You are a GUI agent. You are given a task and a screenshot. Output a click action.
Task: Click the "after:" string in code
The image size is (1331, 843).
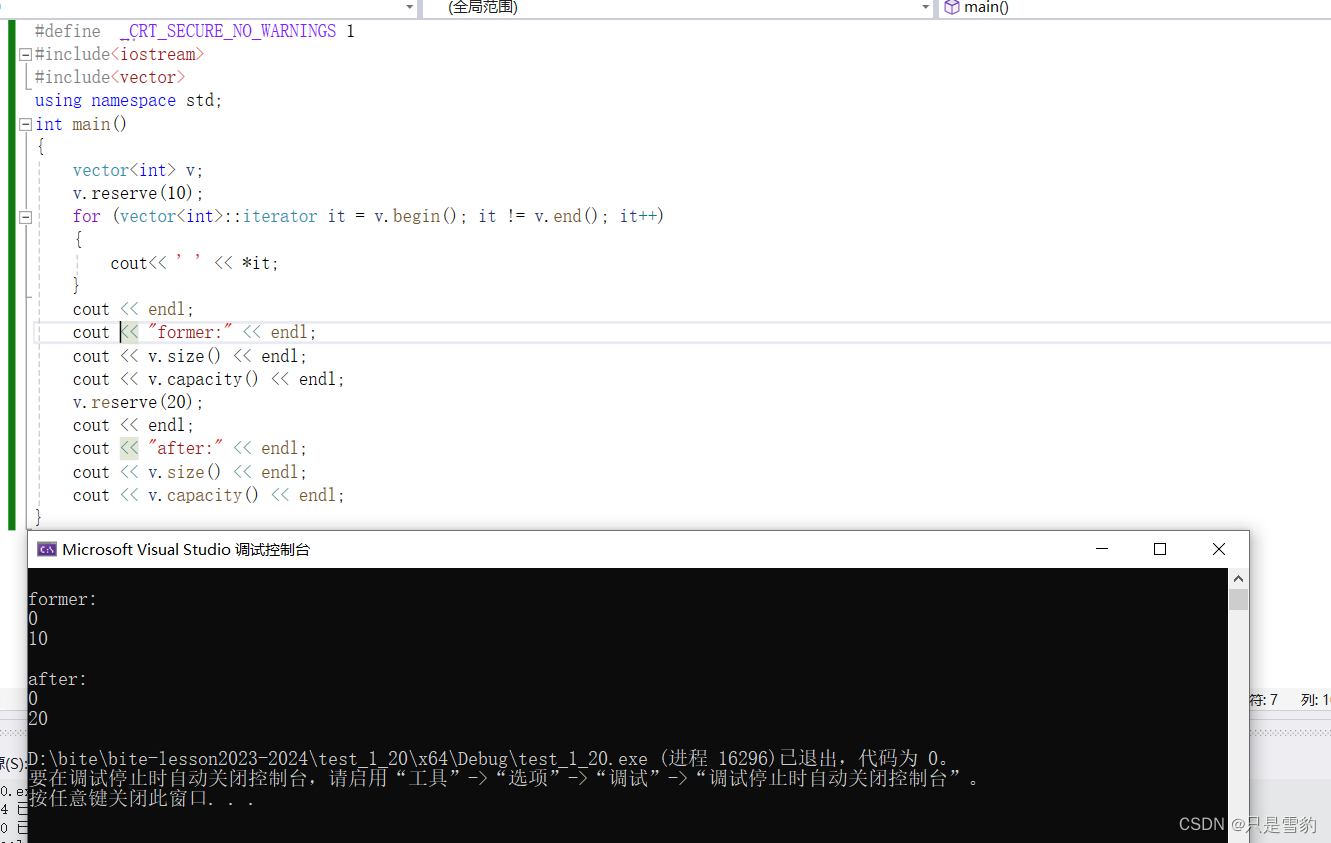pyautogui.click(x=185, y=448)
